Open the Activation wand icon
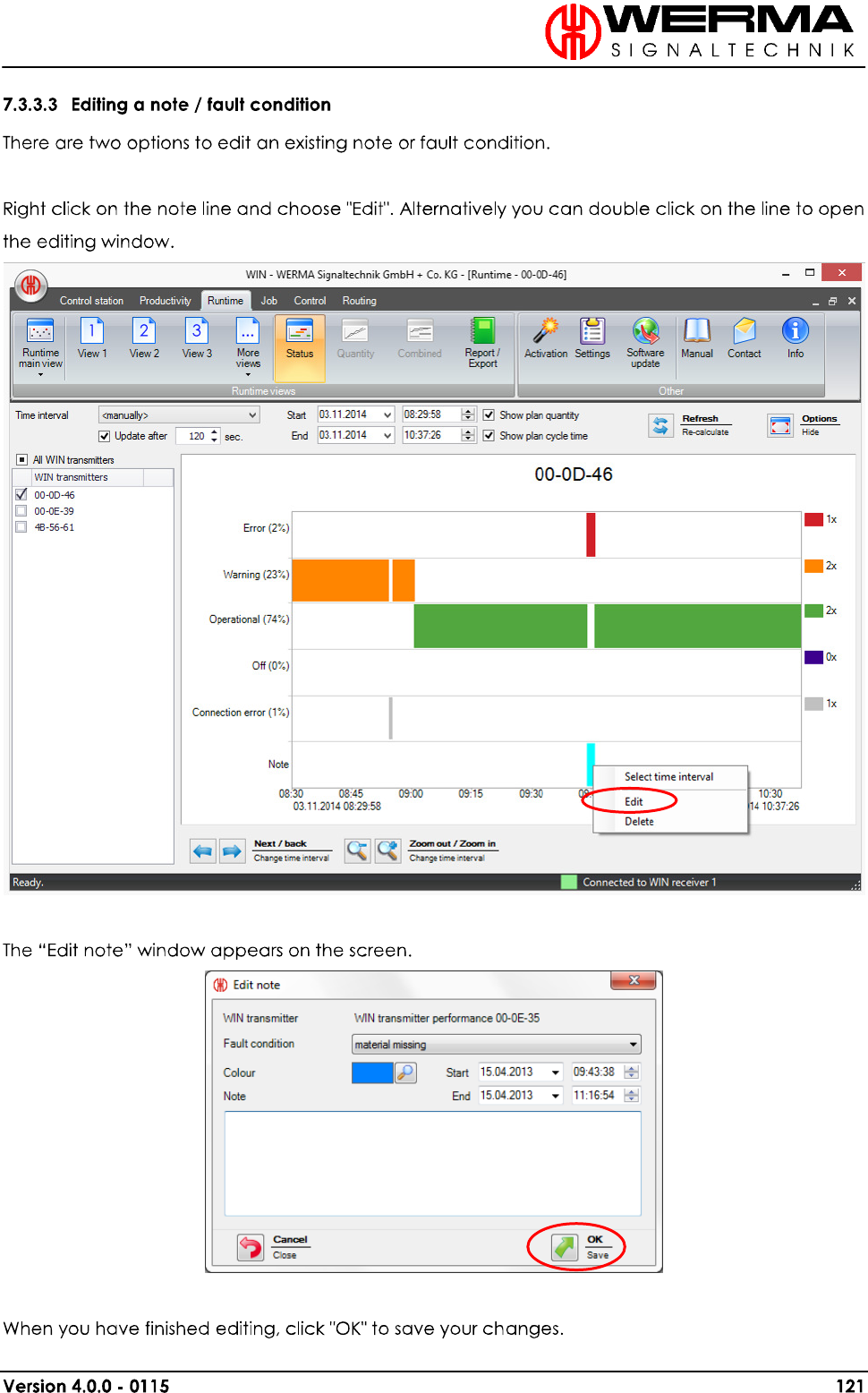This screenshot has height=1393, width=868. tap(546, 331)
